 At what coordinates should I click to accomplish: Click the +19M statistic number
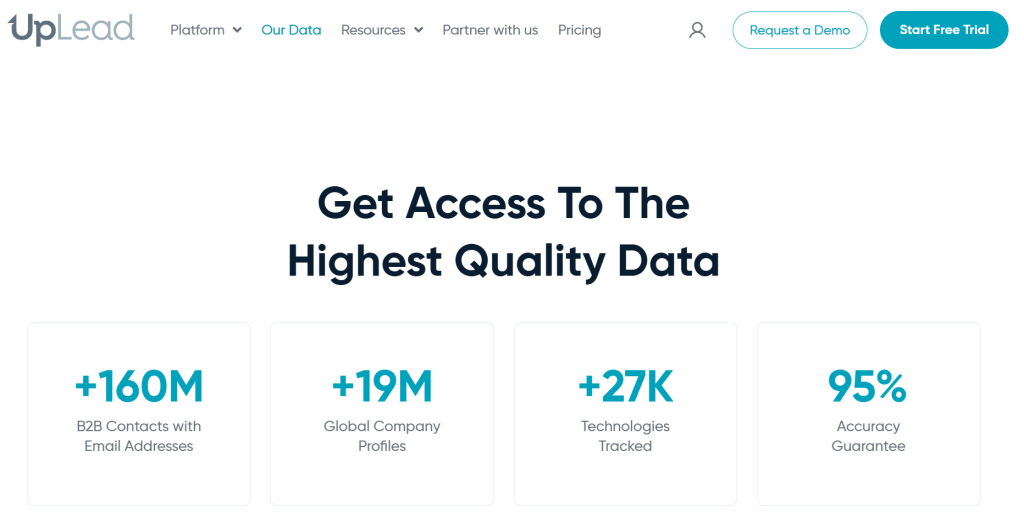[x=382, y=386]
